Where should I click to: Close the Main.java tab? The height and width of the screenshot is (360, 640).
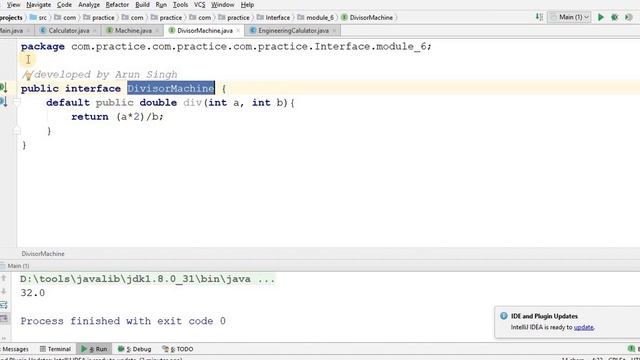pos(28,31)
